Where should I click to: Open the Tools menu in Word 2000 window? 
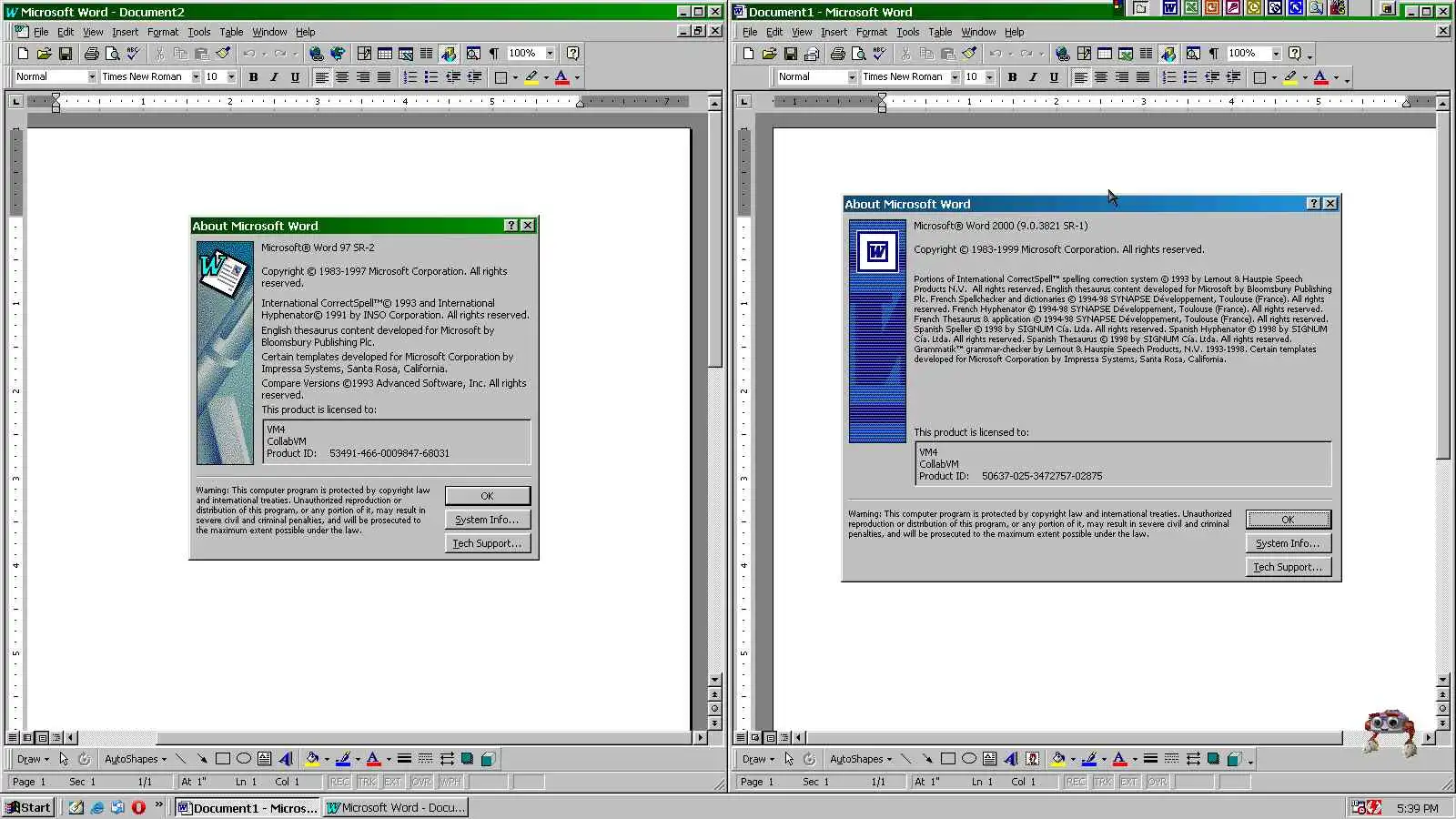pyautogui.click(x=907, y=32)
